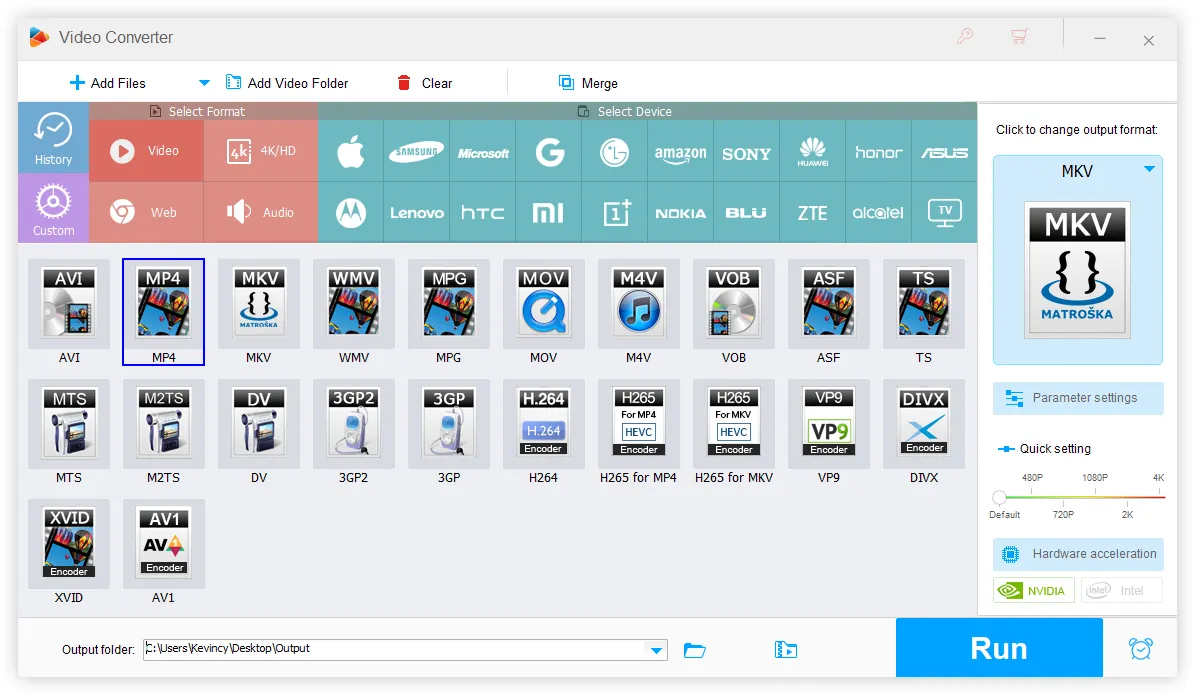Select the H265 for MP4 encoder
Image resolution: width=1195 pixels, height=695 pixels.
click(638, 423)
